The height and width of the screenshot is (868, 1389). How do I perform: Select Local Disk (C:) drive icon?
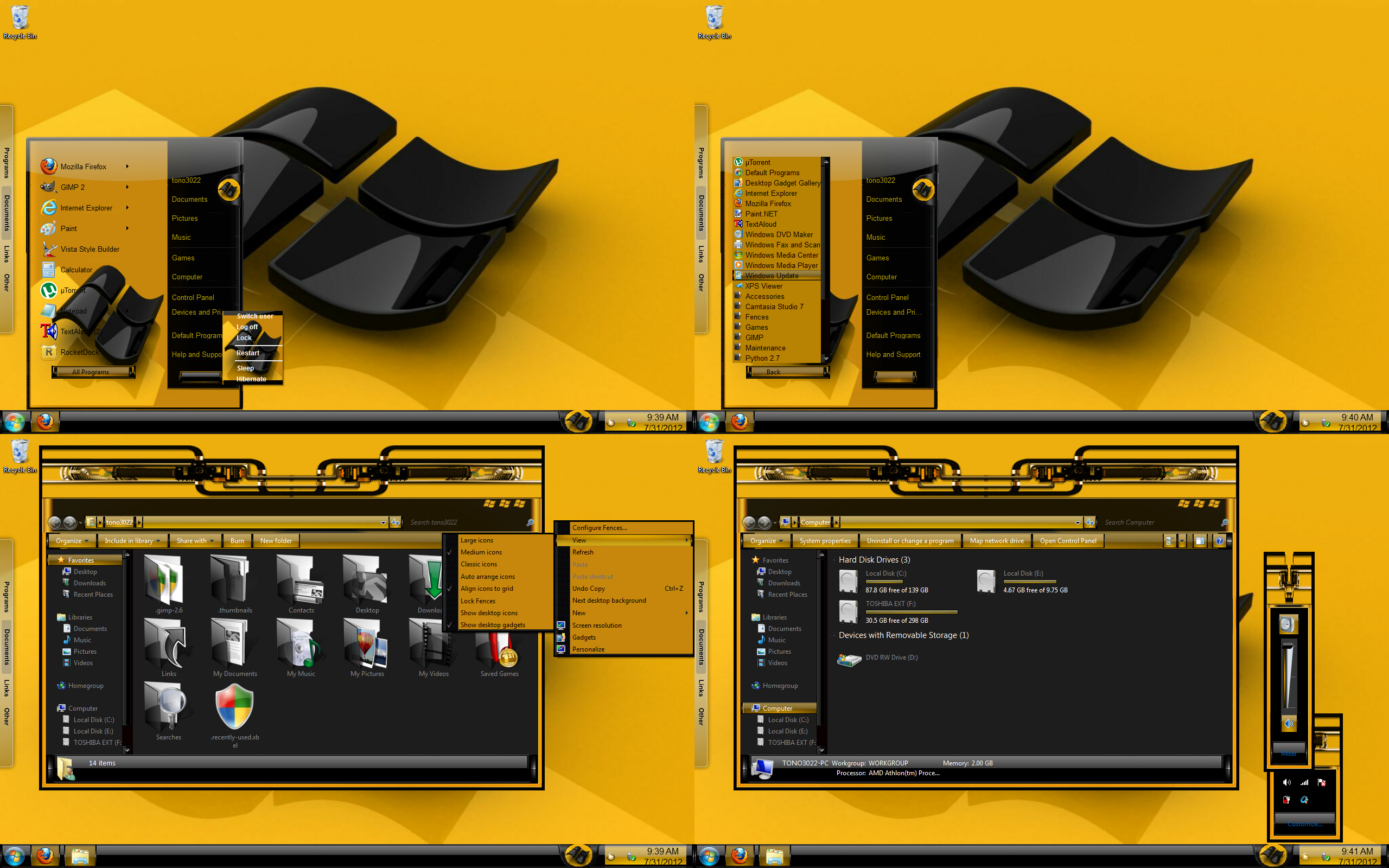[849, 582]
